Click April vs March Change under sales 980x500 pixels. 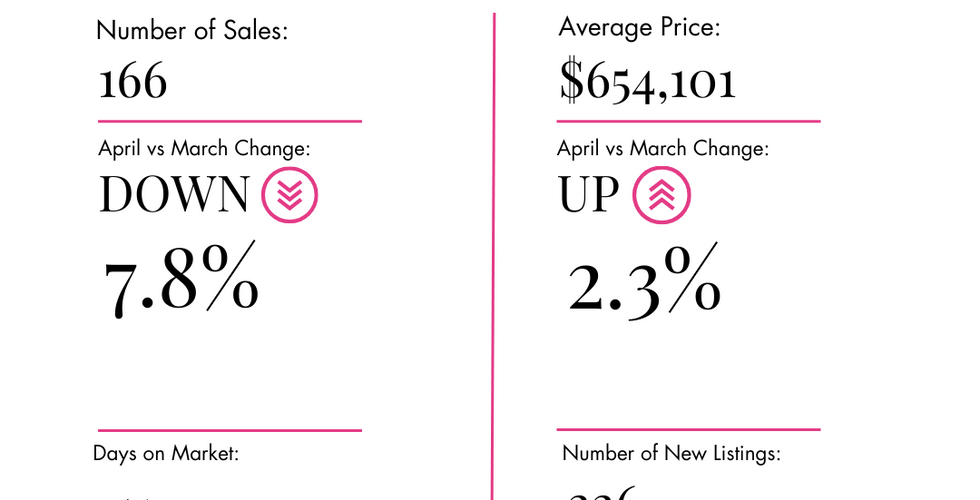[204, 149]
